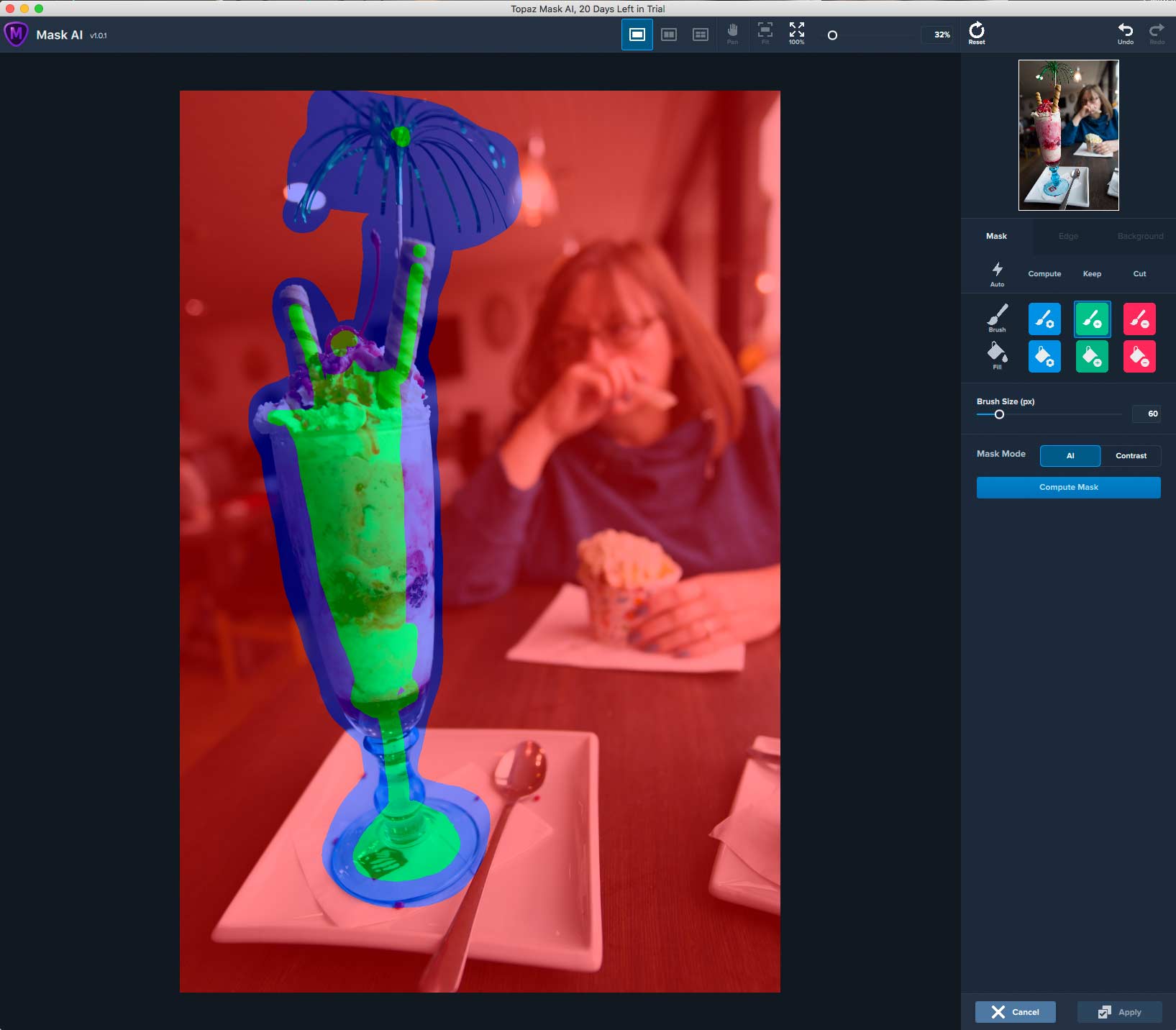Click the Compute column label

click(1044, 273)
